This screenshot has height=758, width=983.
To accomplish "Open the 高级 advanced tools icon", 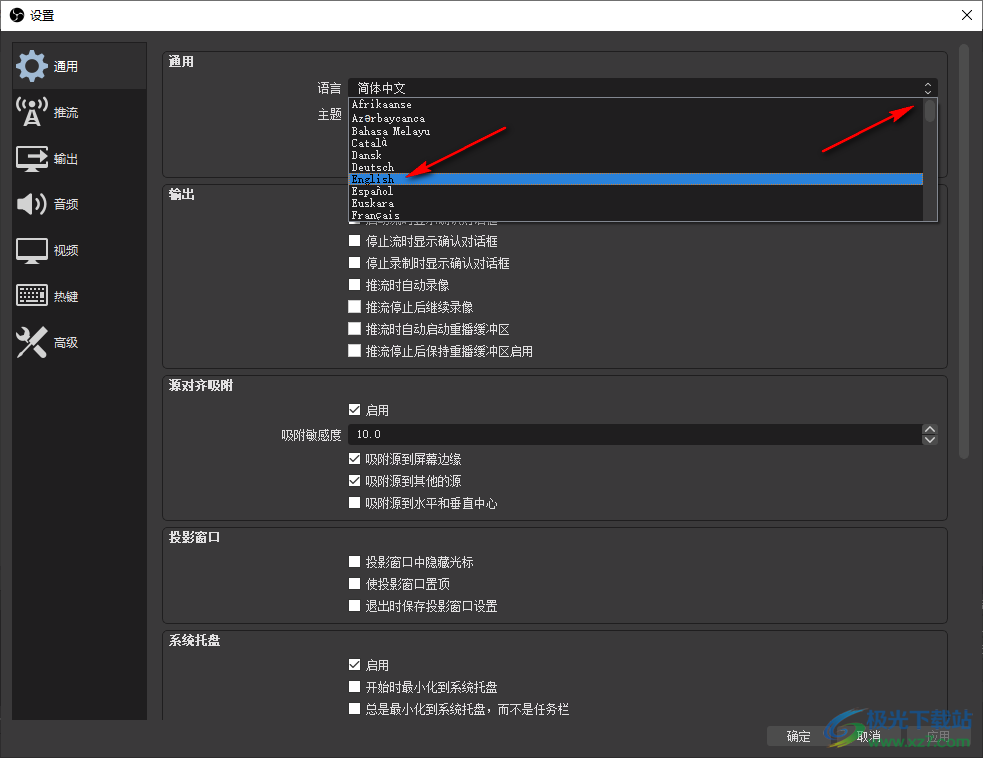I will [31, 342].
